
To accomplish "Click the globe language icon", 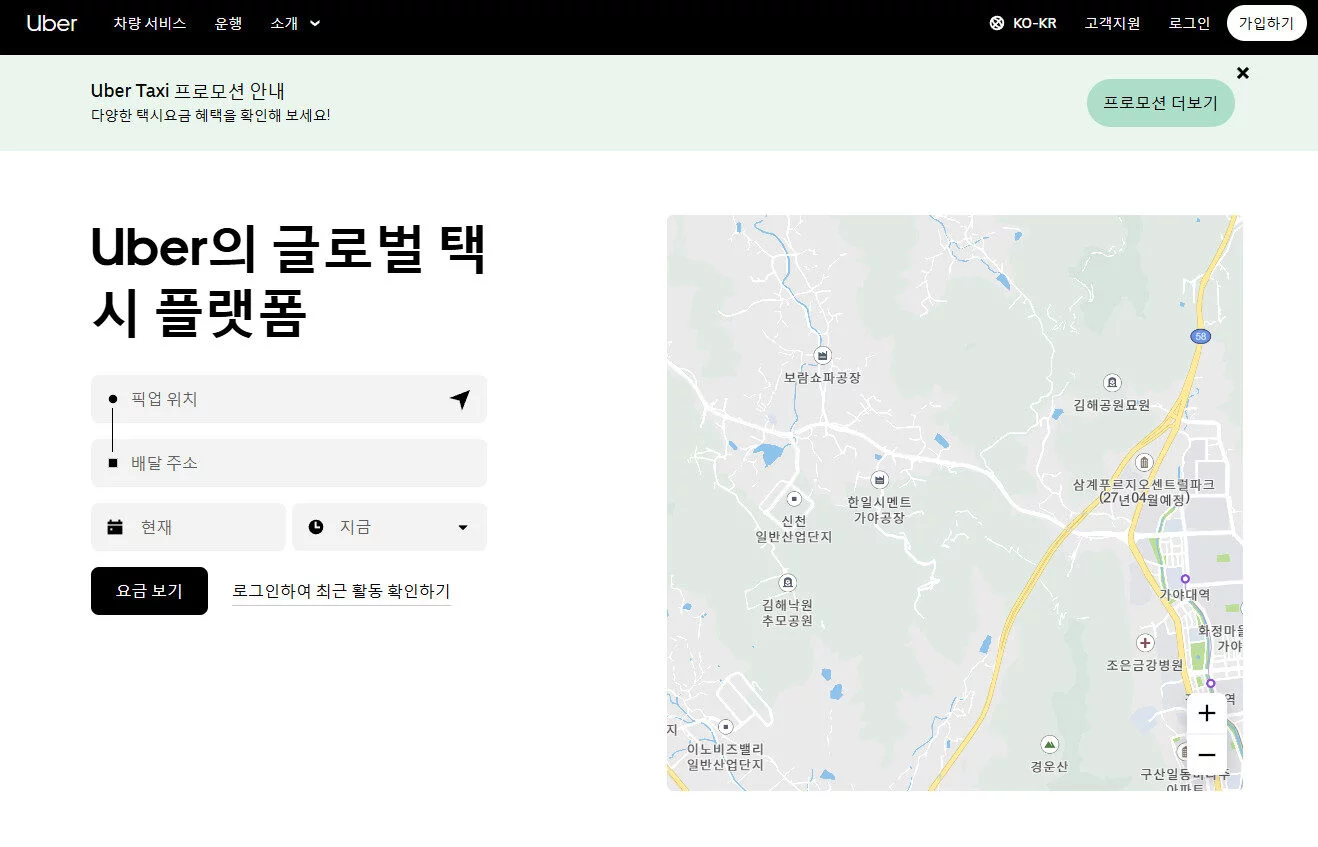I will point(997,23).
